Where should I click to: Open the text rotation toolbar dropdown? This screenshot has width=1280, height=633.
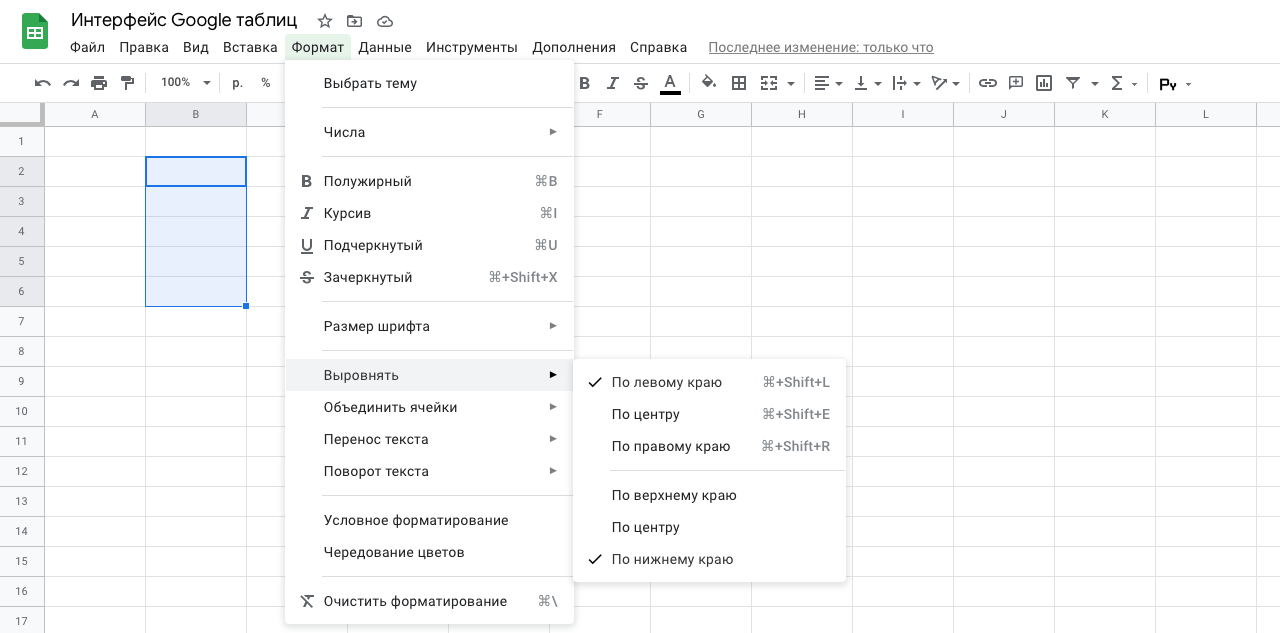point(945,83)
